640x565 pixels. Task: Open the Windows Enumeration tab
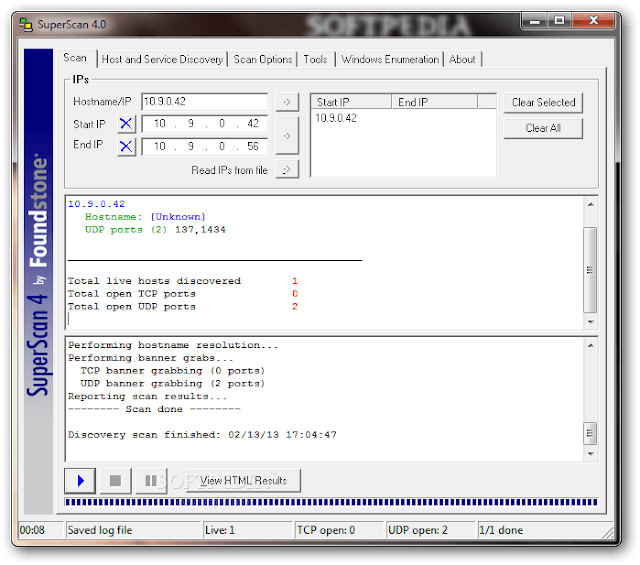[x=390, y=60]
